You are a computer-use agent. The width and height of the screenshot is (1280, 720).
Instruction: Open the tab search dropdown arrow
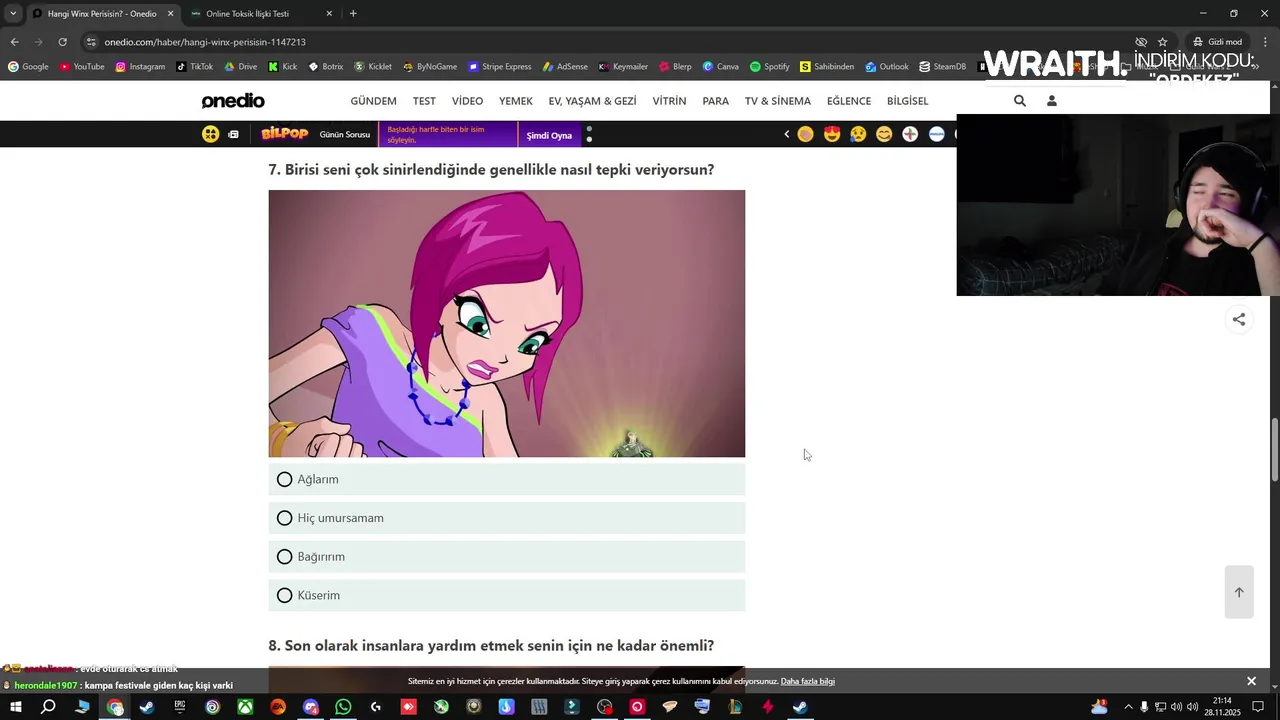12,13
